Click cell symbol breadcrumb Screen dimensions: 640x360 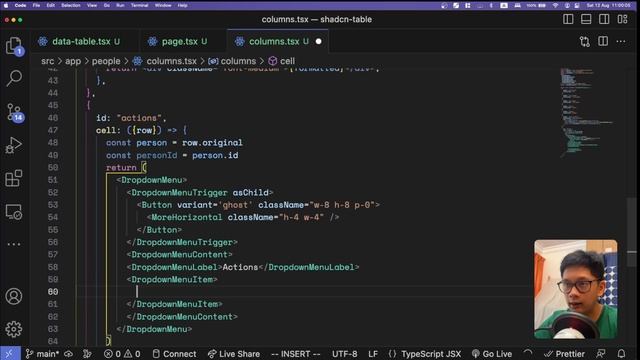(x=287, y=61)
